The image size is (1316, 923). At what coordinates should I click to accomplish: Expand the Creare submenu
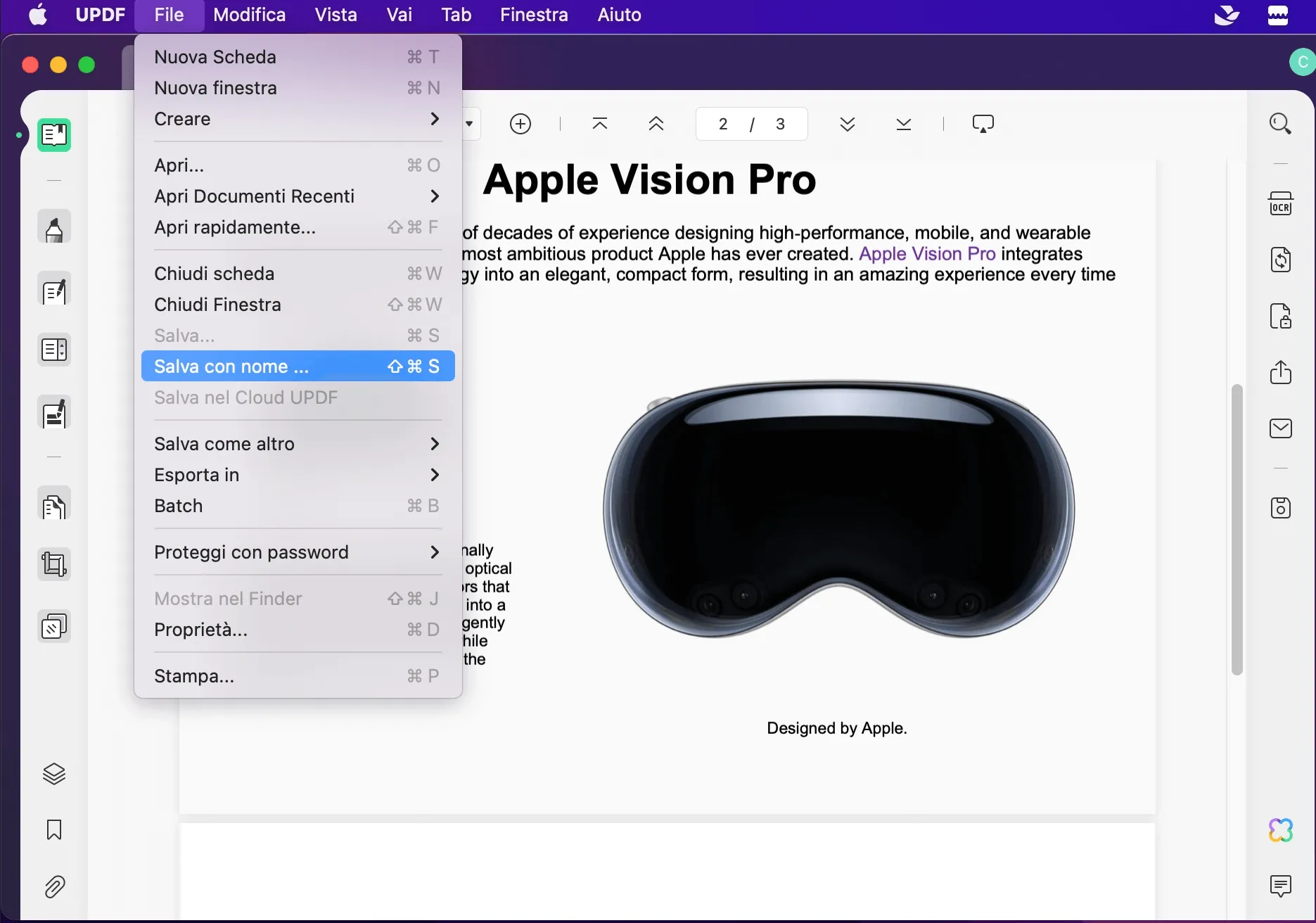[298, 119]
